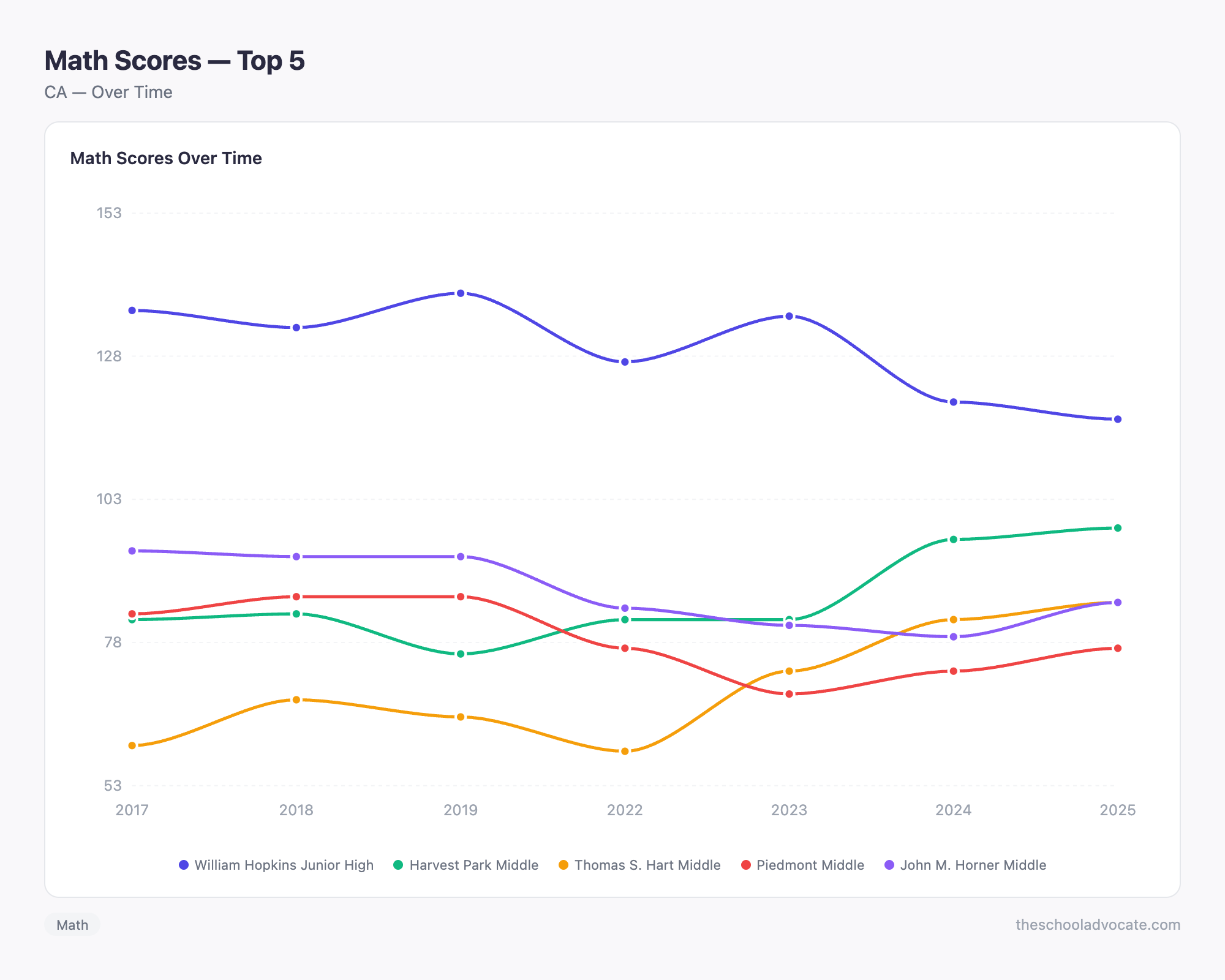The width and height of the screenshot is (1225, 980).
Task: Click the 2018 x-axis label
Action: 296,810
